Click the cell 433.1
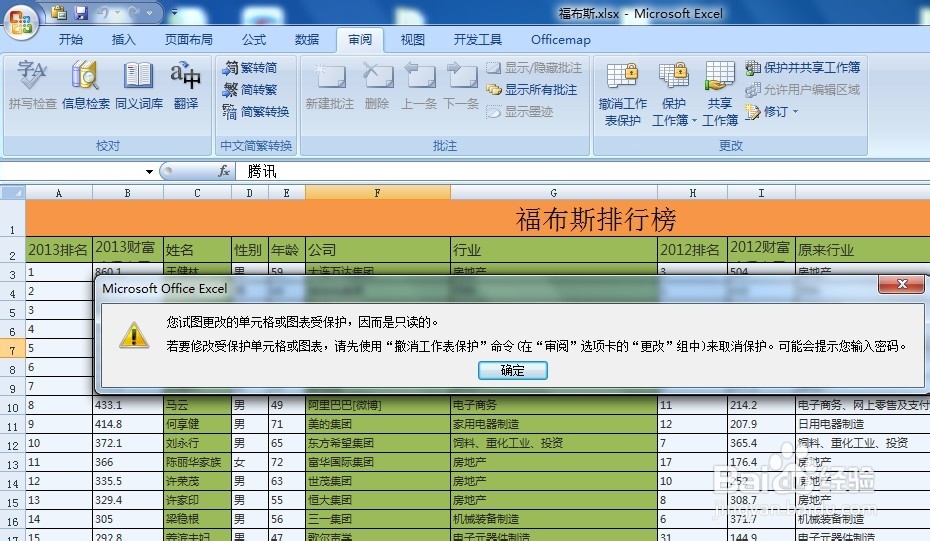This screenshot has height=541, width=930. pyautogui.click(x=128, y=405)
